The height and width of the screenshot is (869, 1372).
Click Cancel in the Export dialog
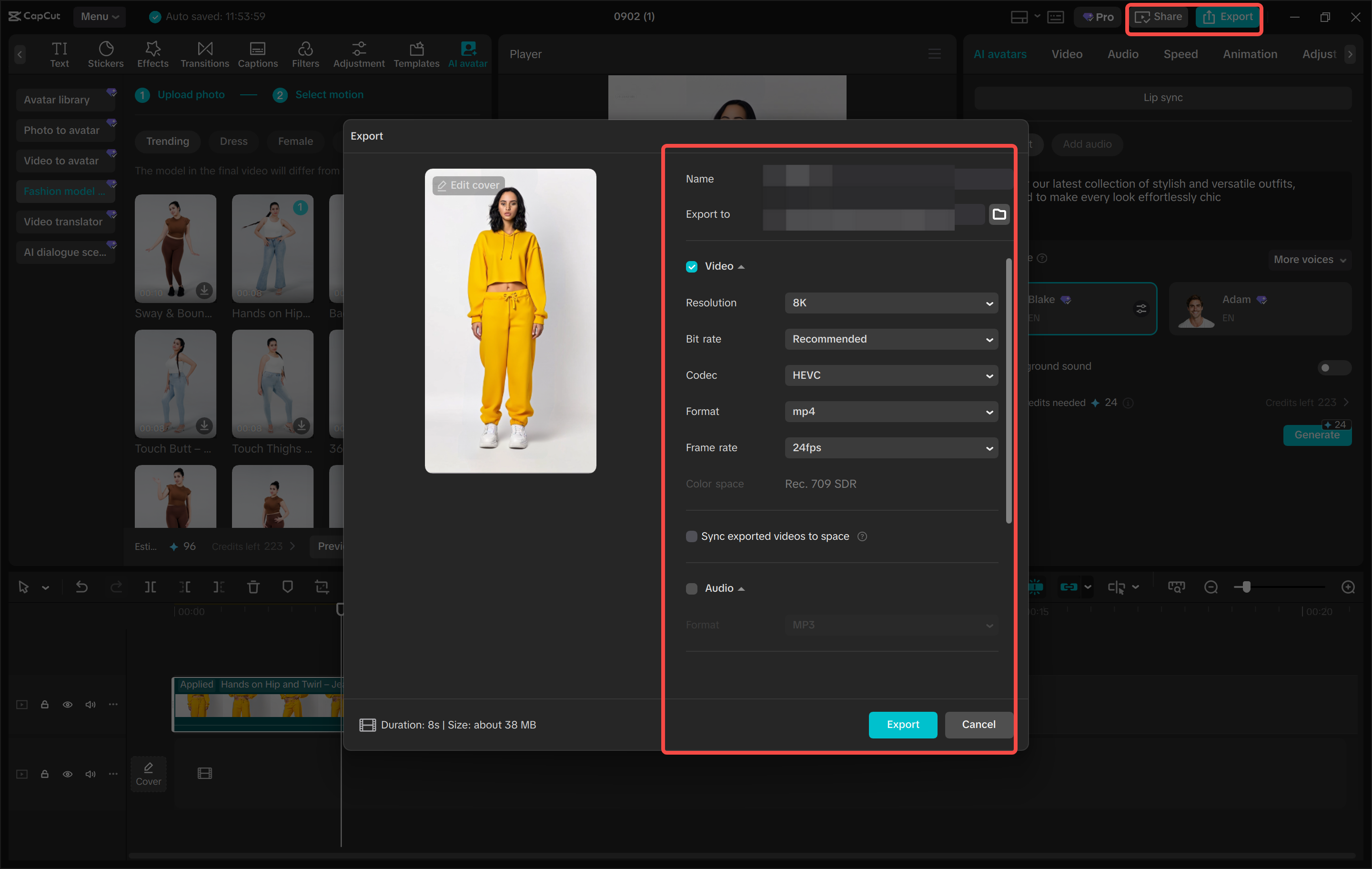point(979,724)
